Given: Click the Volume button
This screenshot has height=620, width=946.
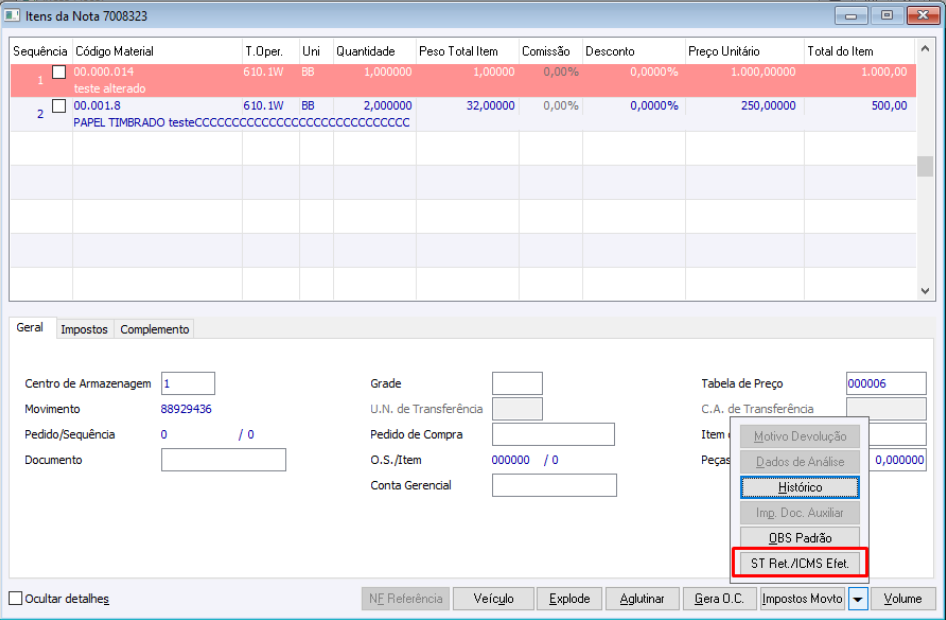Looking at the screenshot, I should pyautogui.click(x=903, y=599).
